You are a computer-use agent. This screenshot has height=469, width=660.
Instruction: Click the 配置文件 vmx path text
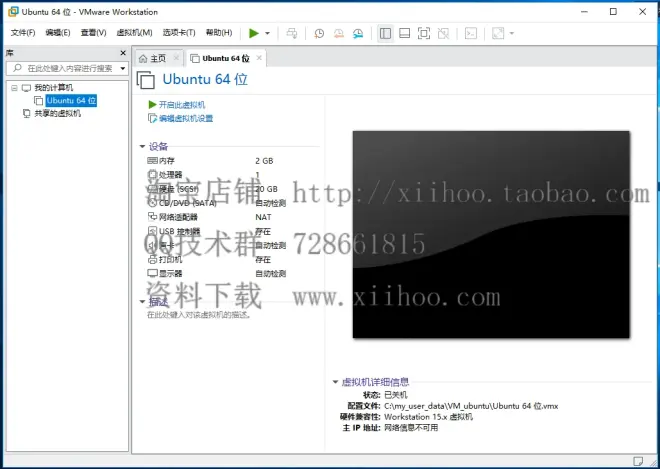pos(471,406)
